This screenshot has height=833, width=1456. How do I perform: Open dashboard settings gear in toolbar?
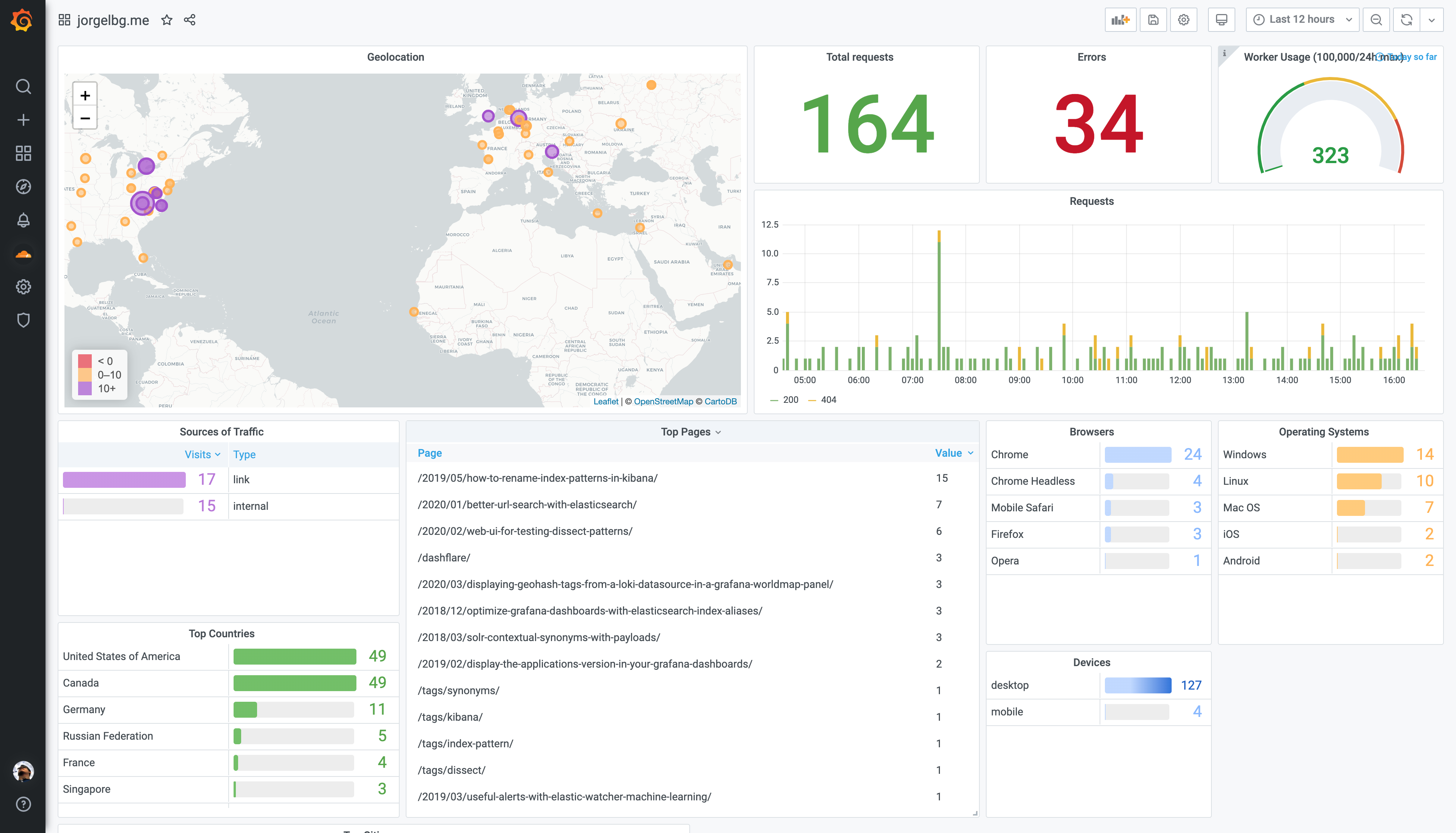[x=1184, y=20]
